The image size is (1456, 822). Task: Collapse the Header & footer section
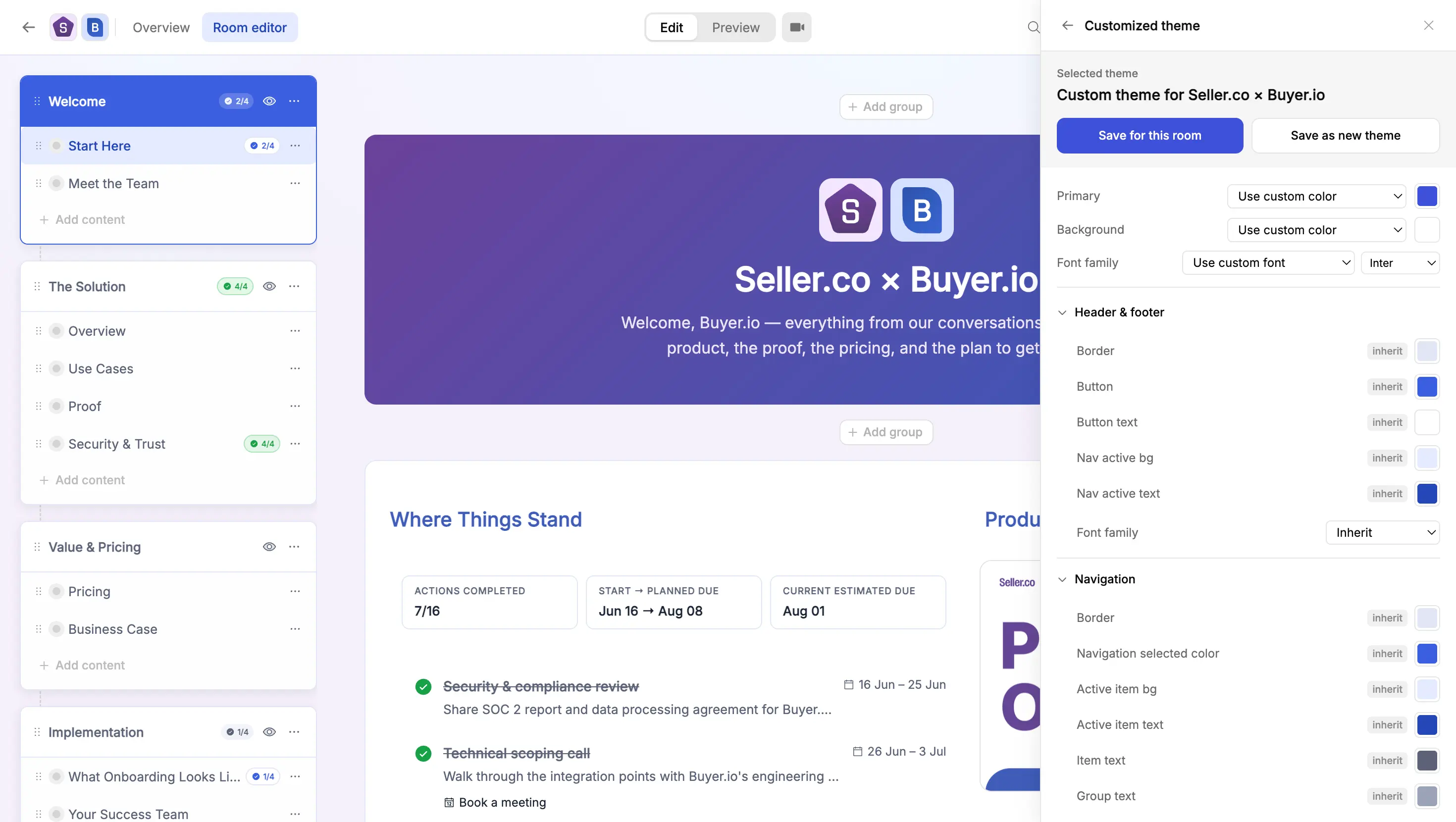[1062, 312]
